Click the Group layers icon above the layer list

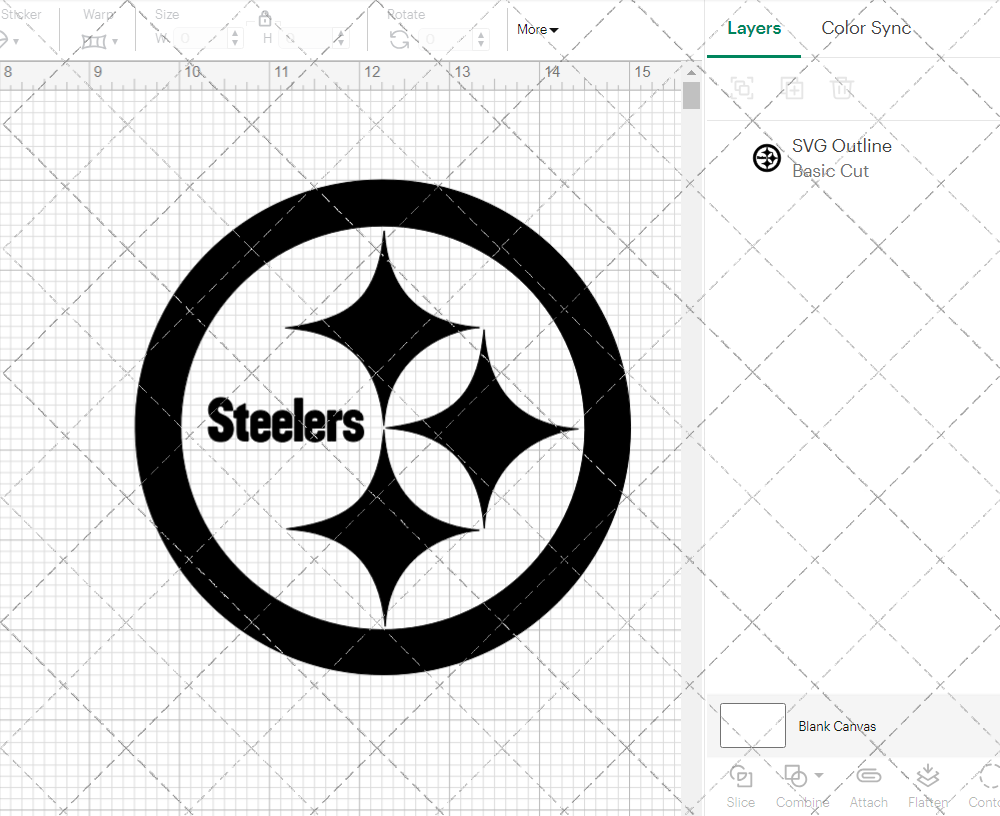point(742,88)
